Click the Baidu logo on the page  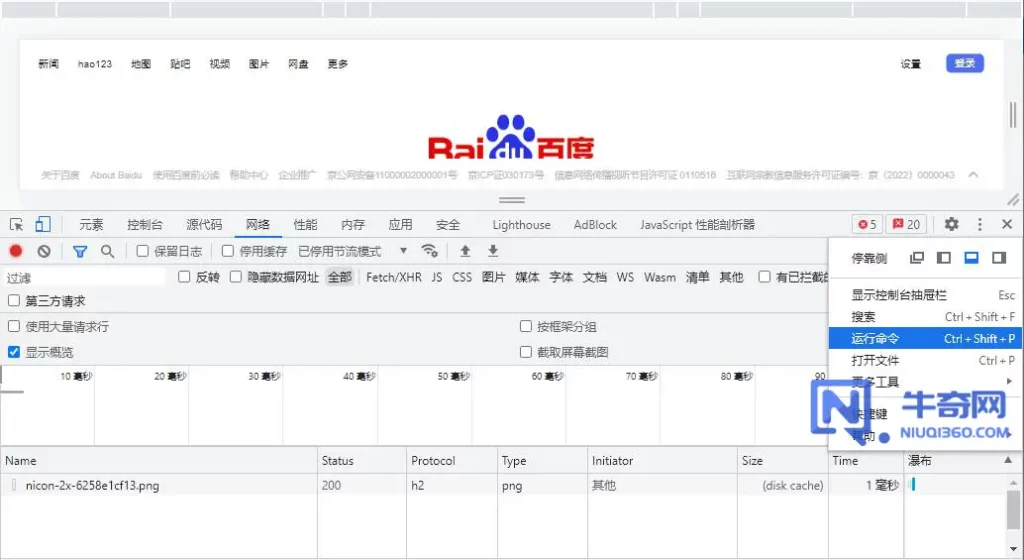pyautogui.click(x=511, y=137)
